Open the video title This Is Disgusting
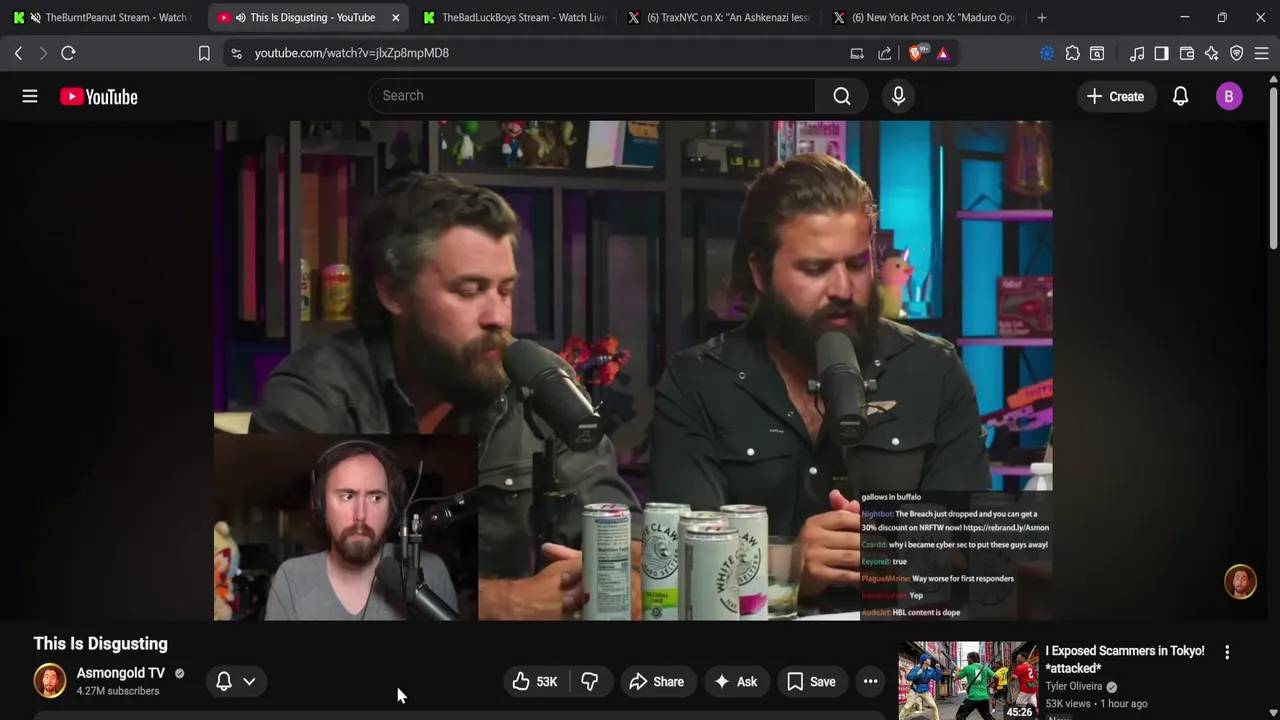This screenshot has width=1280, height=720. point(100,644)
